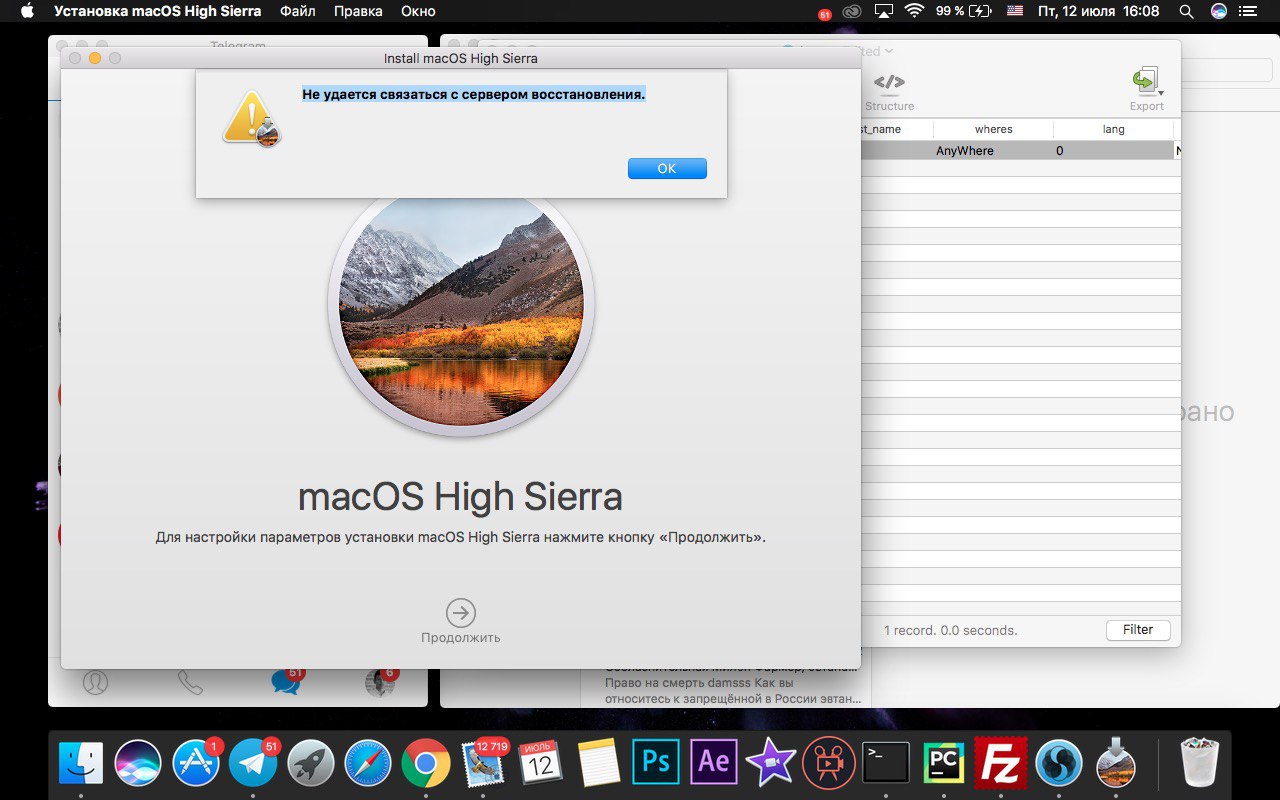Open the Файл menu
This screenshot has width=1280, height=800.
[297, 12]
